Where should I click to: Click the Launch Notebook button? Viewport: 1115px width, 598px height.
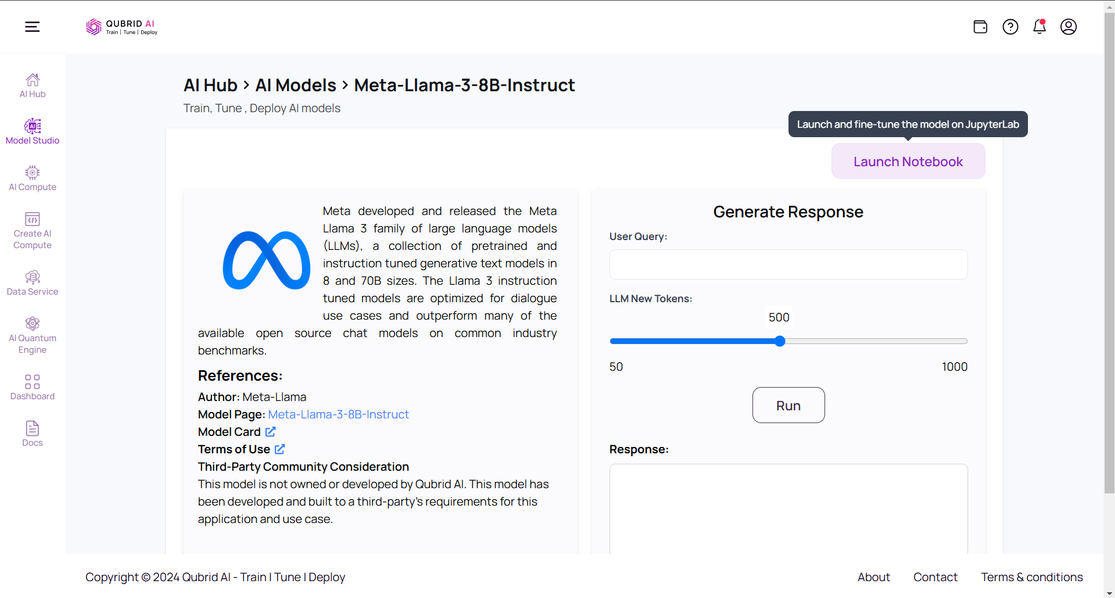[x=908, y=161]
